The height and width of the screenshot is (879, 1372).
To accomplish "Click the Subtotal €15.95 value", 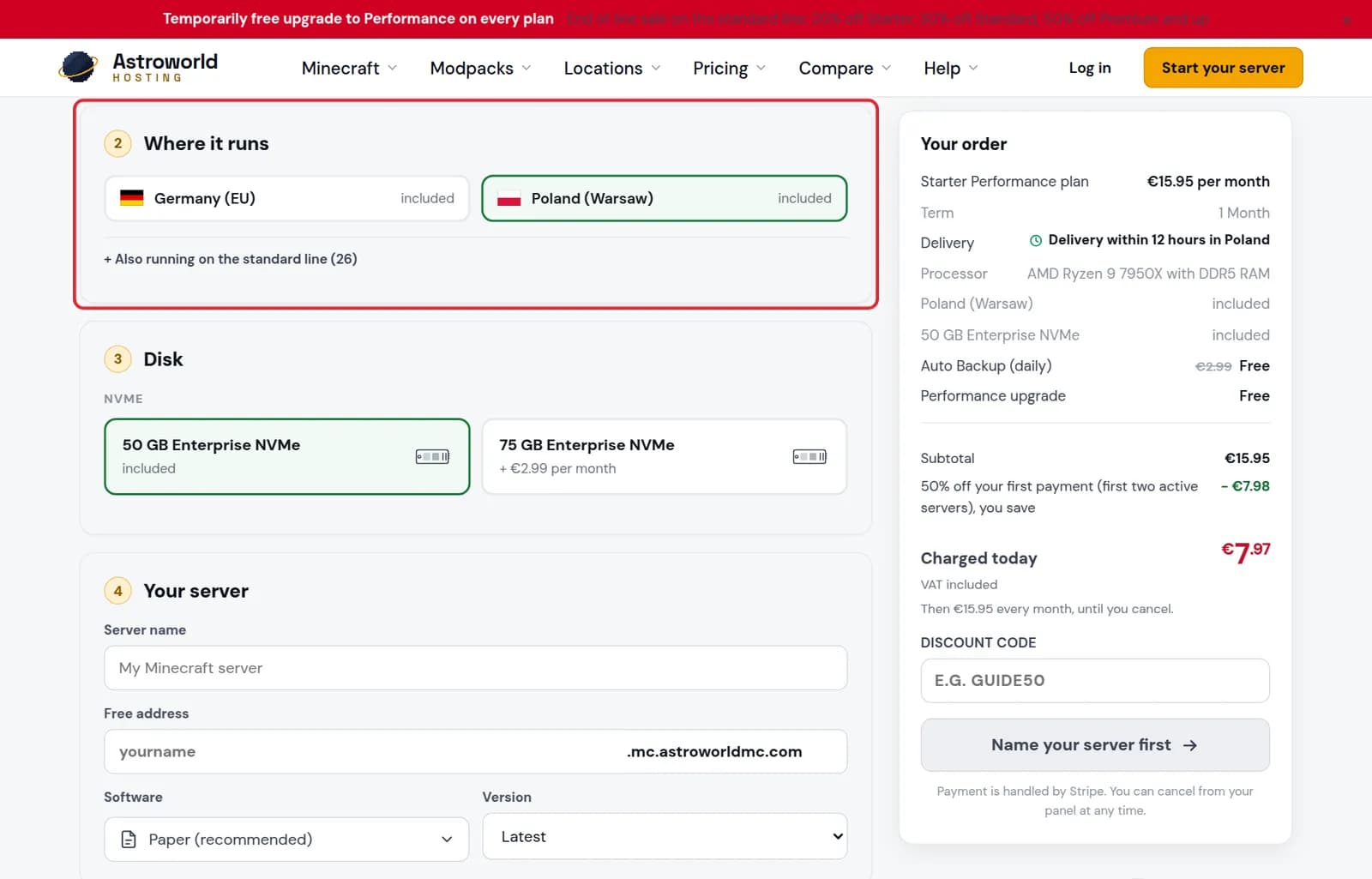I will point(1247,458).
